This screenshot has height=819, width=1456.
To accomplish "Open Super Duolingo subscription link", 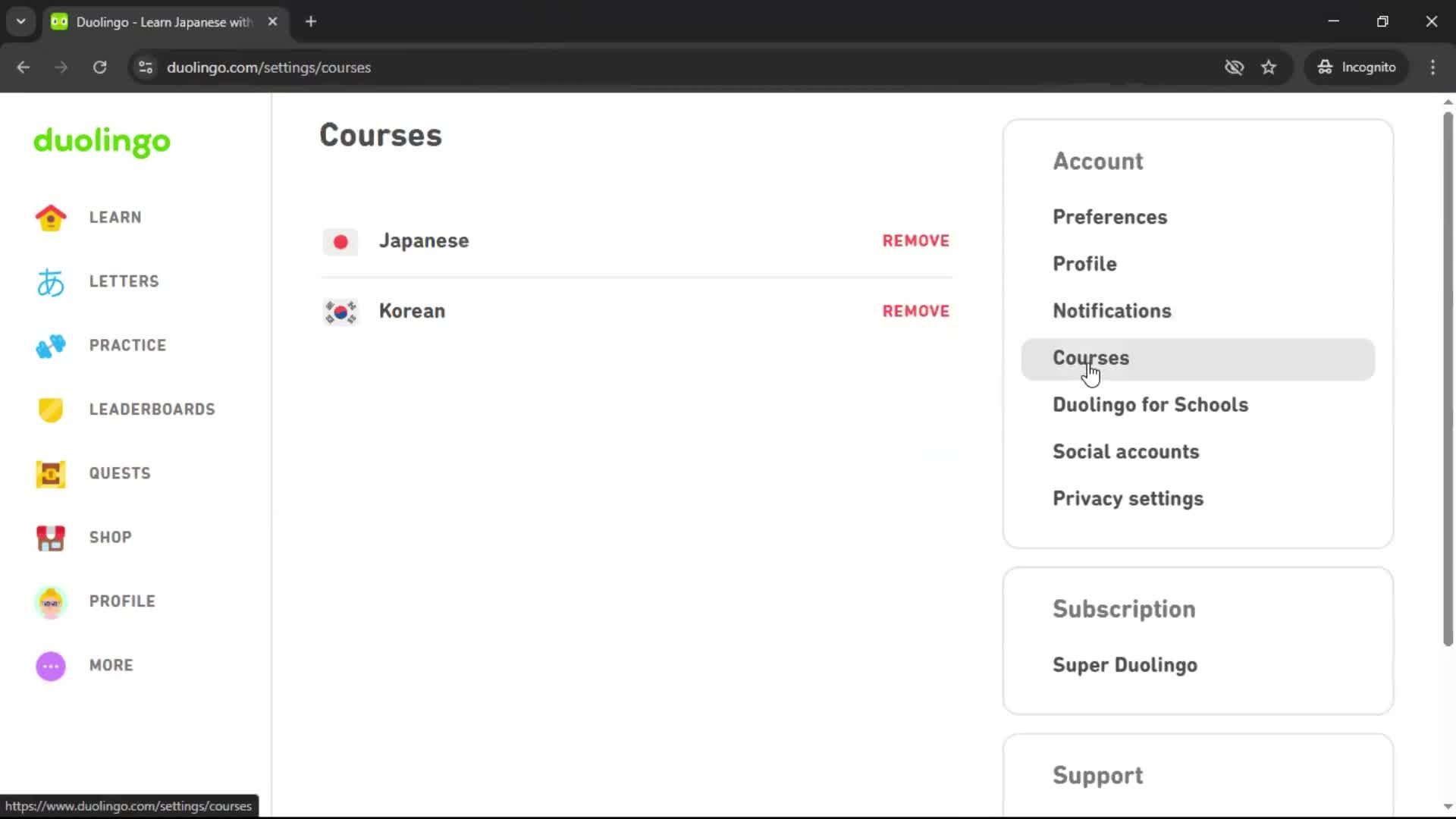I will coord(1125,665).
